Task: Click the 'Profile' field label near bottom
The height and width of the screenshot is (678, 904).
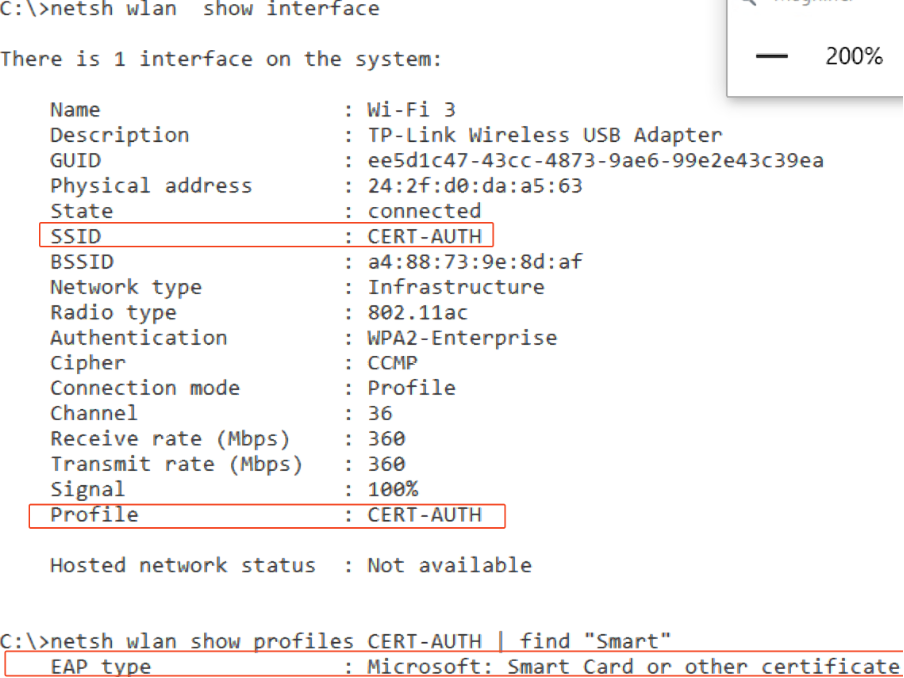Action: pyautogui.click(x=95, y=515)
